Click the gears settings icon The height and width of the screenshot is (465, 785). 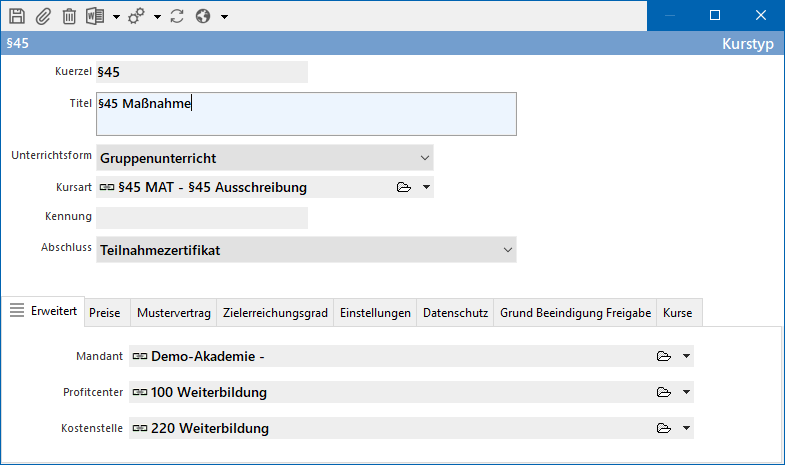(136, 16)
